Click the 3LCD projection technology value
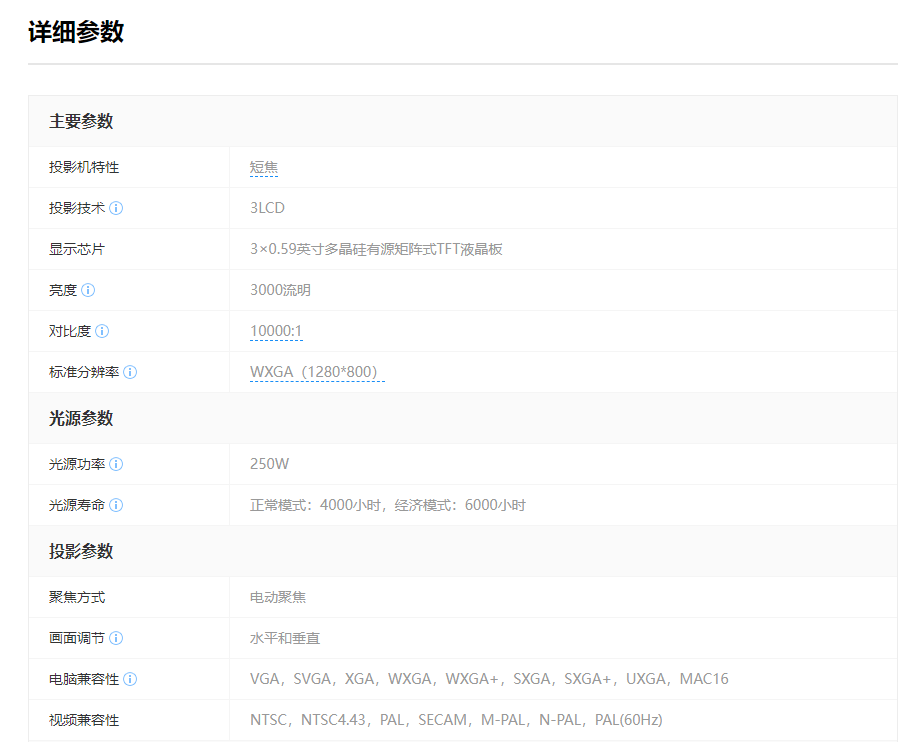This screenshot has height=742, width=924. [x=267, y=208]
